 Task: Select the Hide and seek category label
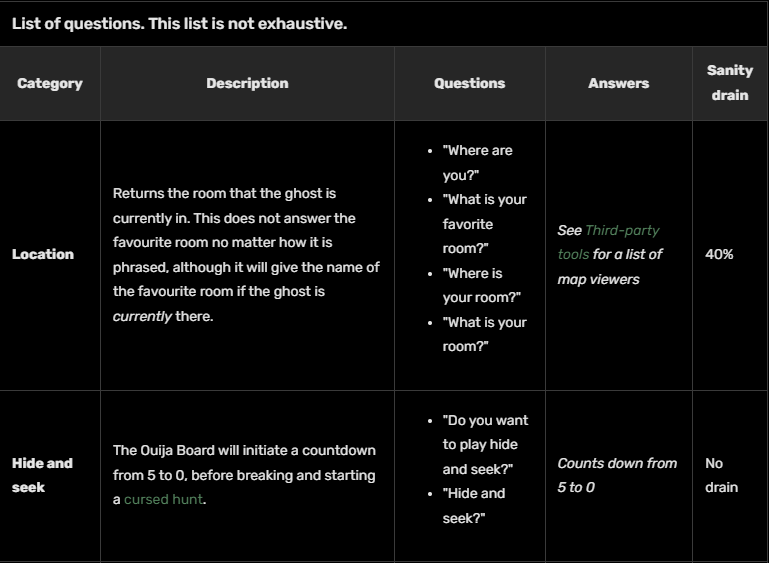click(42, 475)
